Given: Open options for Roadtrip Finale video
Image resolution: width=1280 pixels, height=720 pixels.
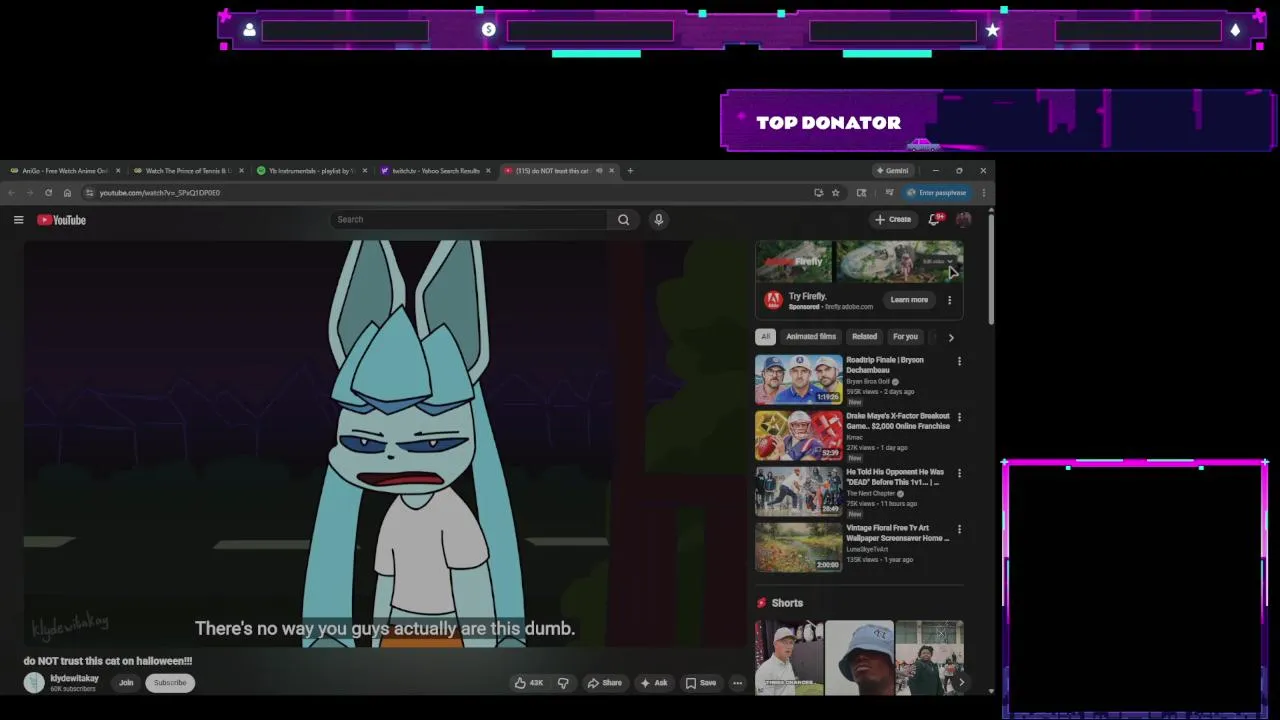Looking at the screenshot, I should [x=959, y=362].
